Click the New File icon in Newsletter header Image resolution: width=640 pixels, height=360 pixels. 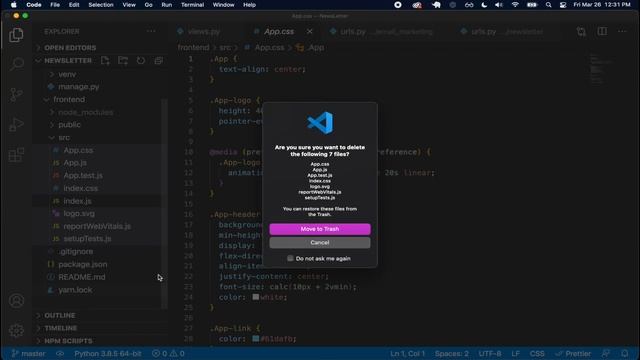pyautogui.click(x=105, y=60)
